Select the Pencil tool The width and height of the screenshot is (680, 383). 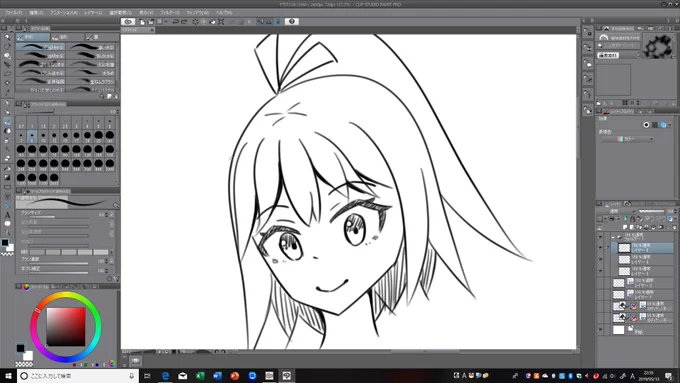(7, 112)
